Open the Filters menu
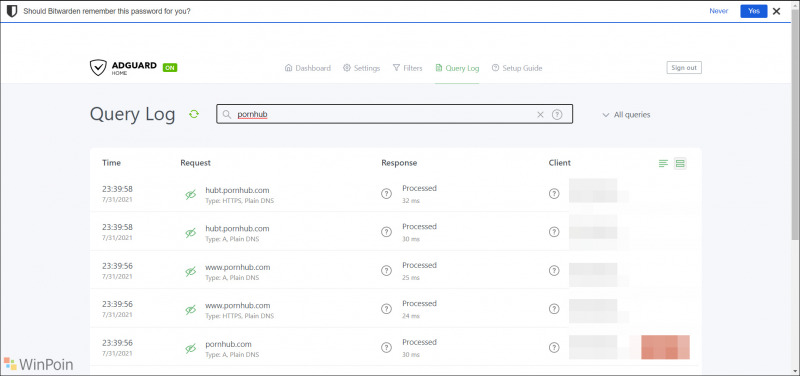Viewport: 800px width, 376px height. point(408,68)
